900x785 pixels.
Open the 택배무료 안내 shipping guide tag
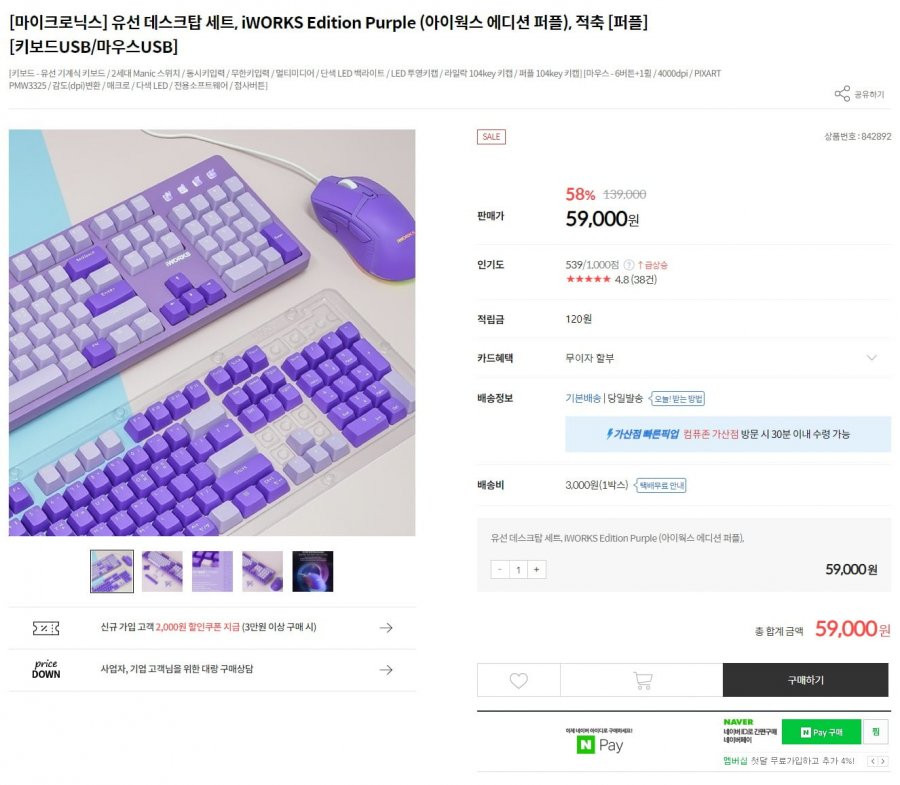tap(660, 485)
